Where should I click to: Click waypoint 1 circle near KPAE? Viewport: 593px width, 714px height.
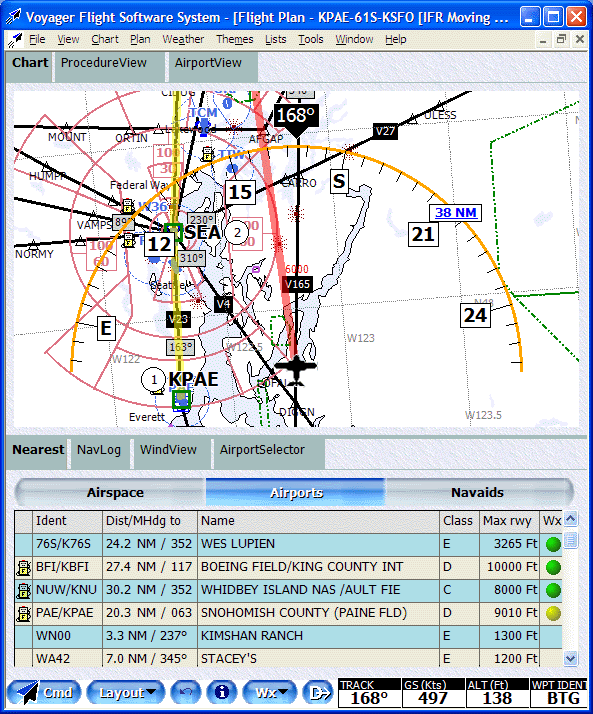pos(153,379)
